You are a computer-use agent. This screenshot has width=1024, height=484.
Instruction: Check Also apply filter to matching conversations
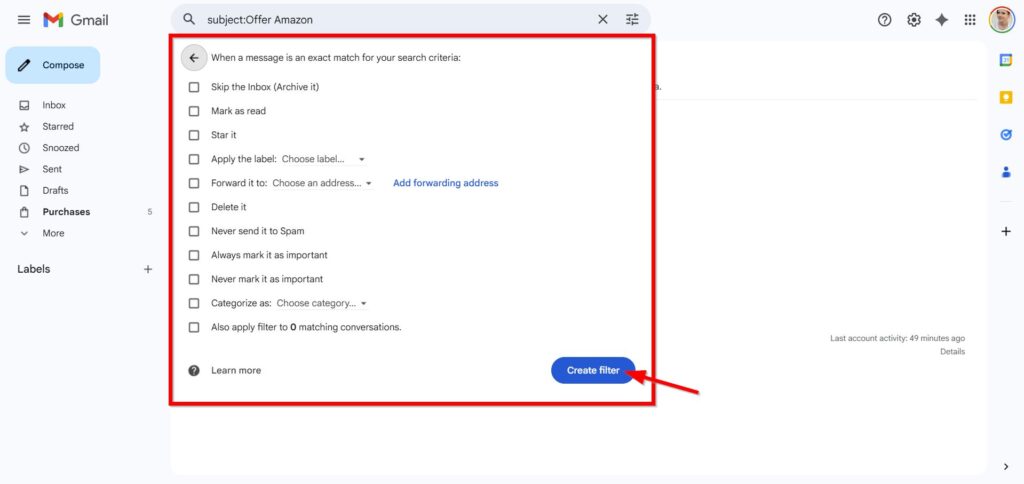[x=194, y=327]
